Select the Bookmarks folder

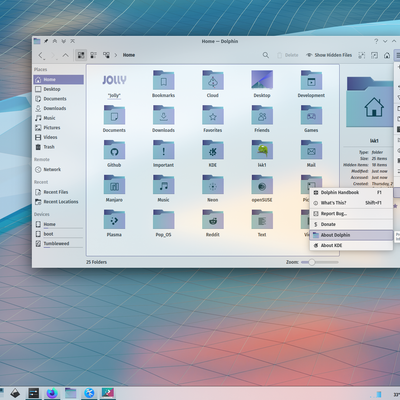pos(163,84)
